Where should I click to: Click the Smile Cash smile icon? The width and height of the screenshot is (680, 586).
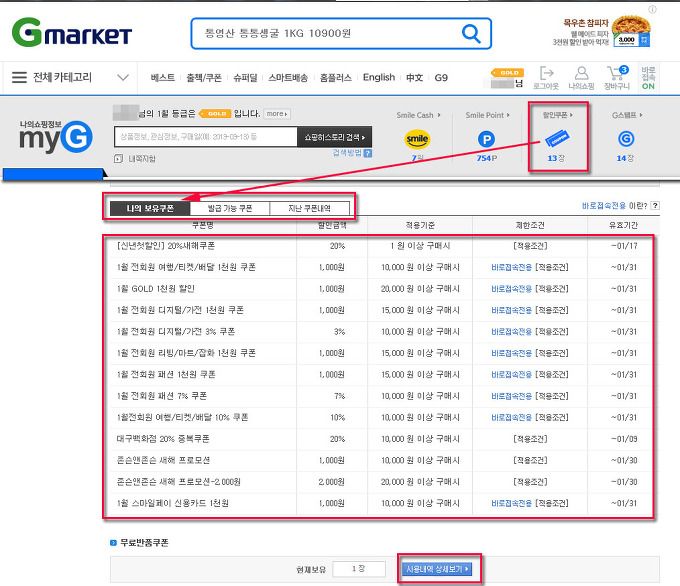click(417, 139)
